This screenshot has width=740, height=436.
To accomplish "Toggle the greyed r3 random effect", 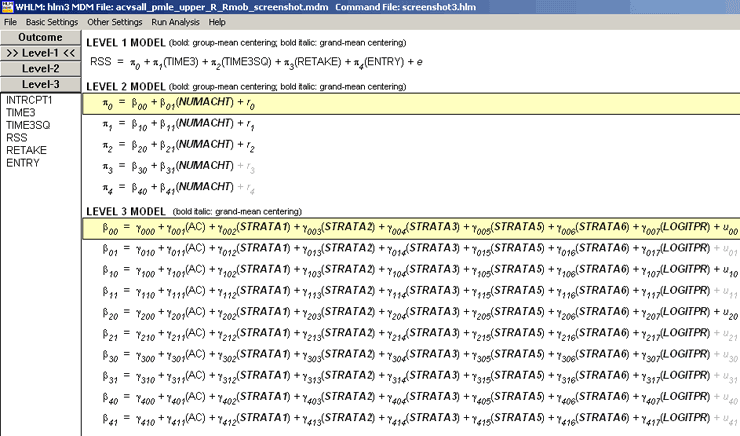I will [x=250, y=168].
